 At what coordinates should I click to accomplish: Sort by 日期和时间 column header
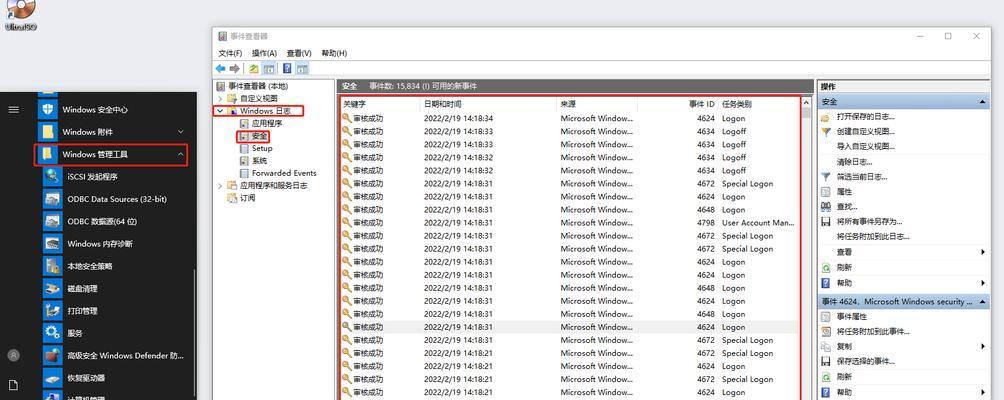488,104
